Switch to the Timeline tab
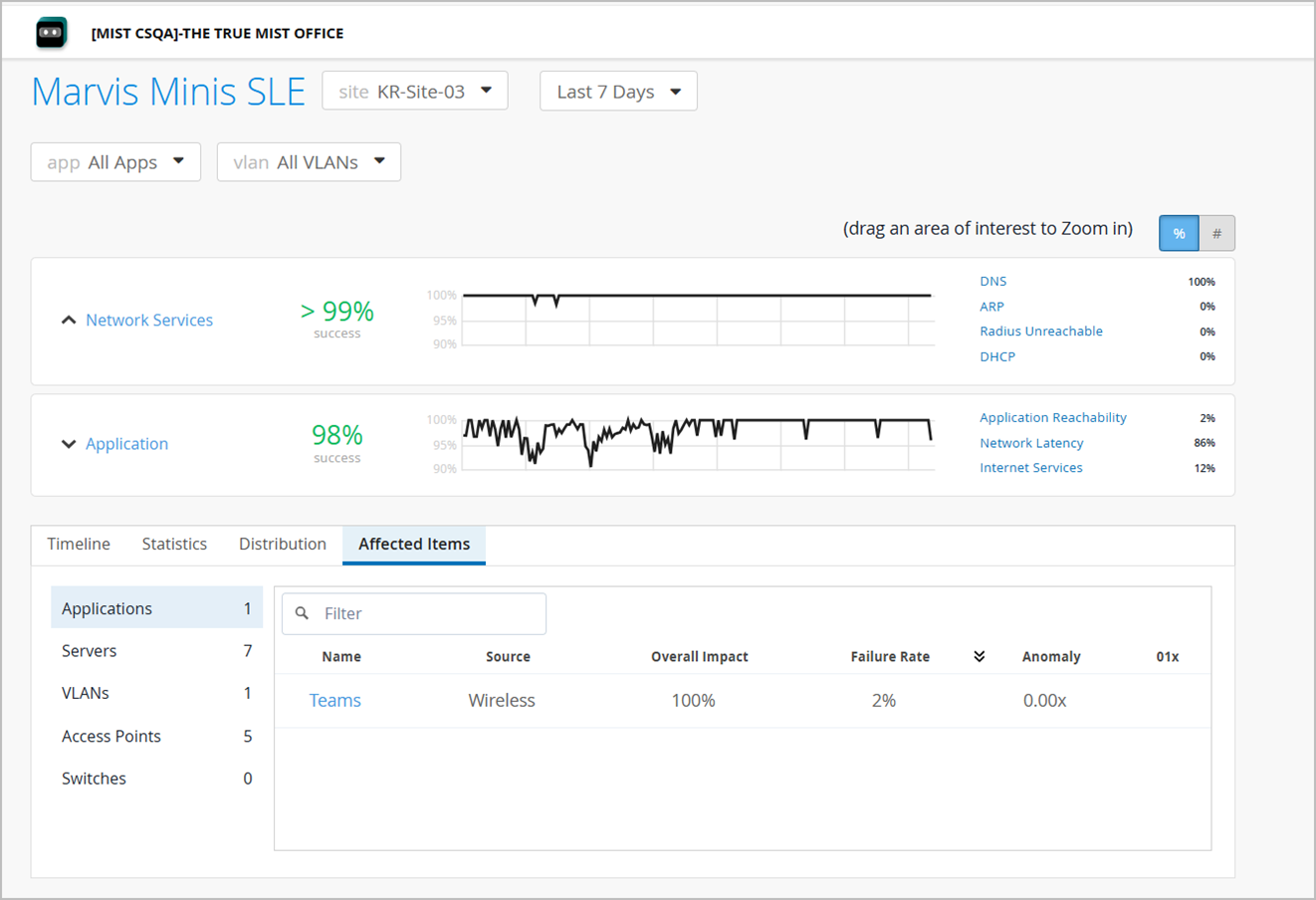This screenshot has height=900, width=1316. click(x=79, y=544)
